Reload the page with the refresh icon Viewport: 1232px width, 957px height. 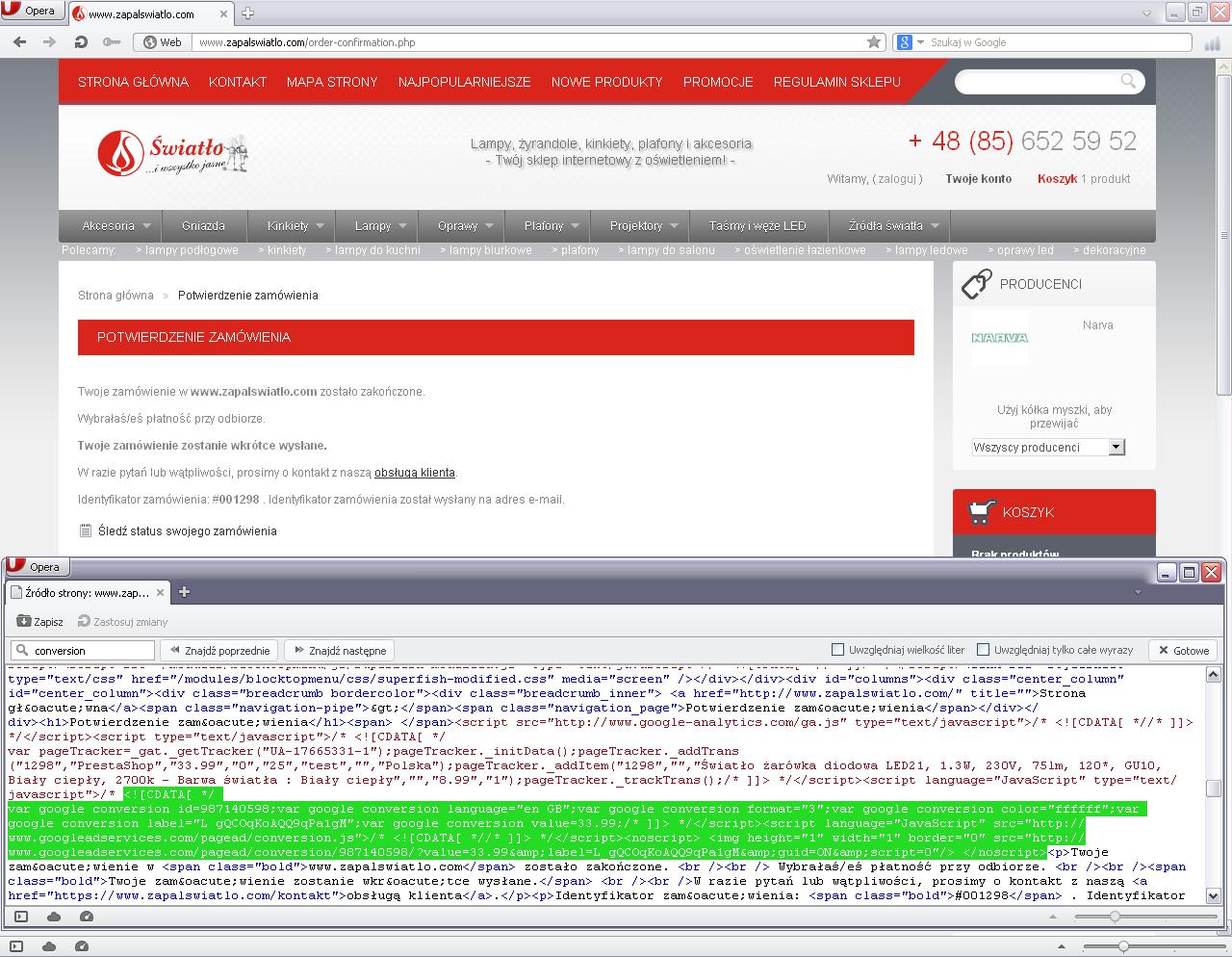coord(81,42)
